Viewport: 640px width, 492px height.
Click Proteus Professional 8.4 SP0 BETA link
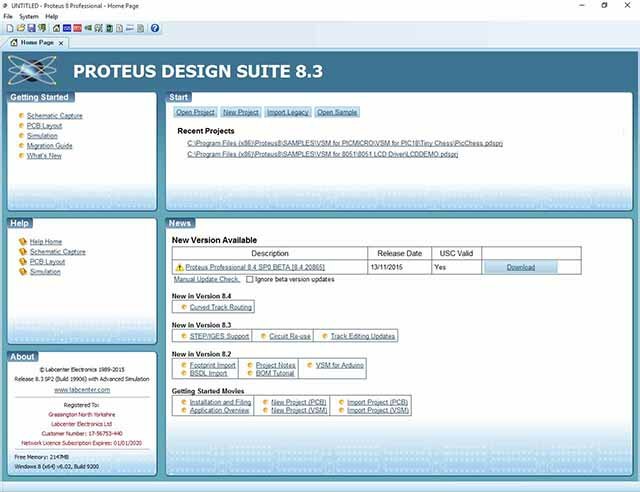point(255,267)
